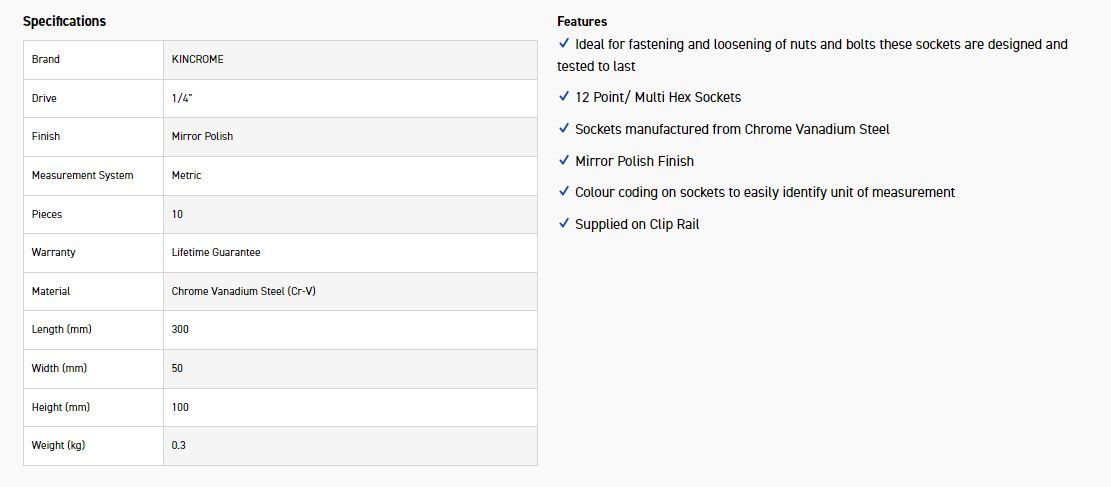Click the checkmark next to "Mirror Polish Finish"
Screen dimensions: 1111x487
[x=564, y=161]
